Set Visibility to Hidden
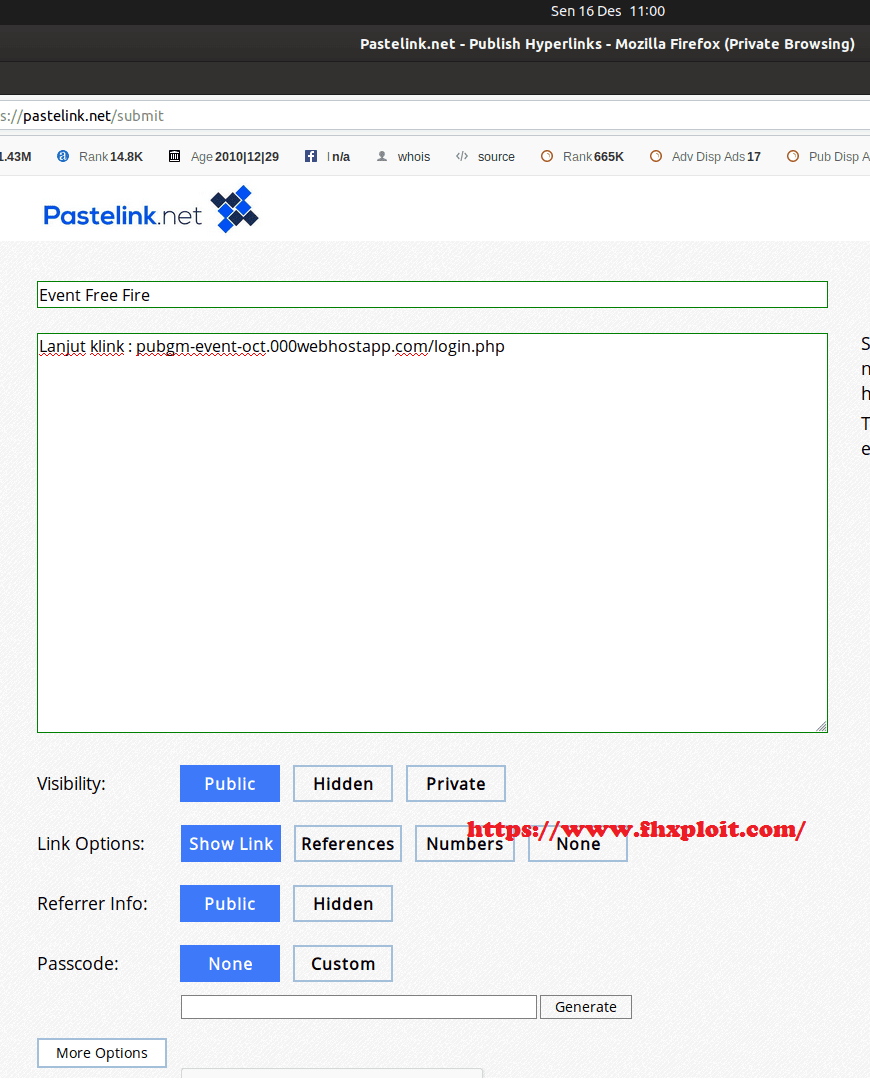This screenshot has width=870, height=1080. 343,784
